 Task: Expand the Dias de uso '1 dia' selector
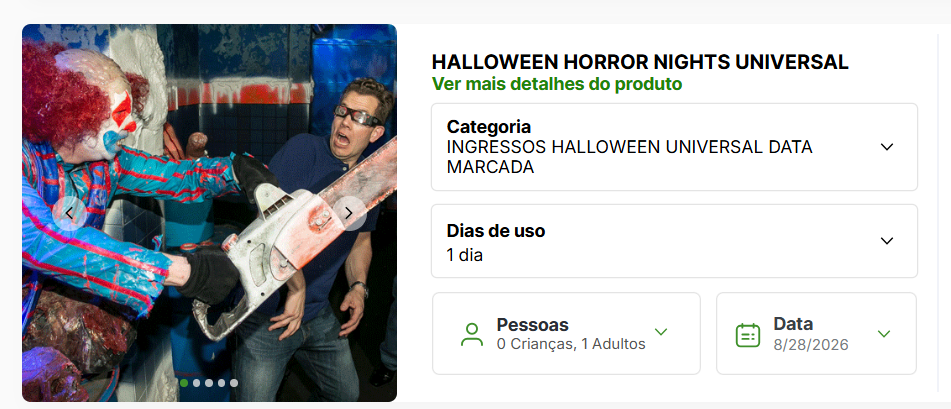point(674,241)
